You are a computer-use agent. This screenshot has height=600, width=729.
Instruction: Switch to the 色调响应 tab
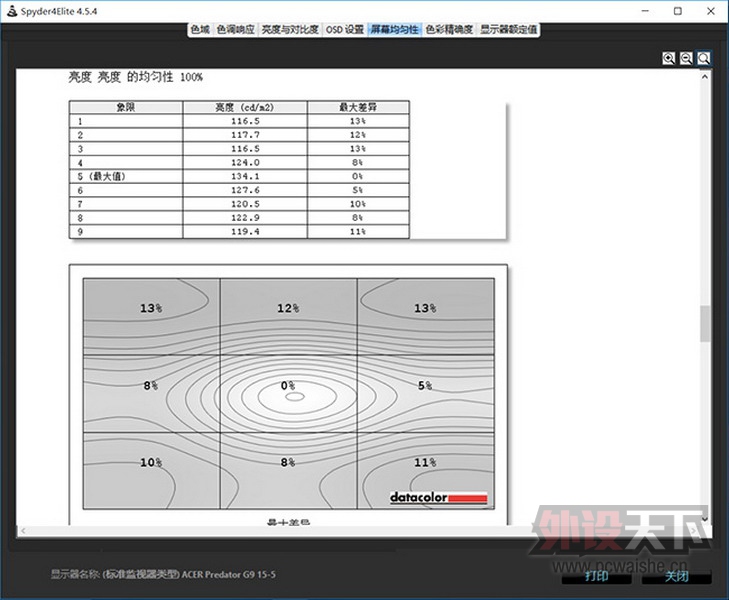point(236,30)
